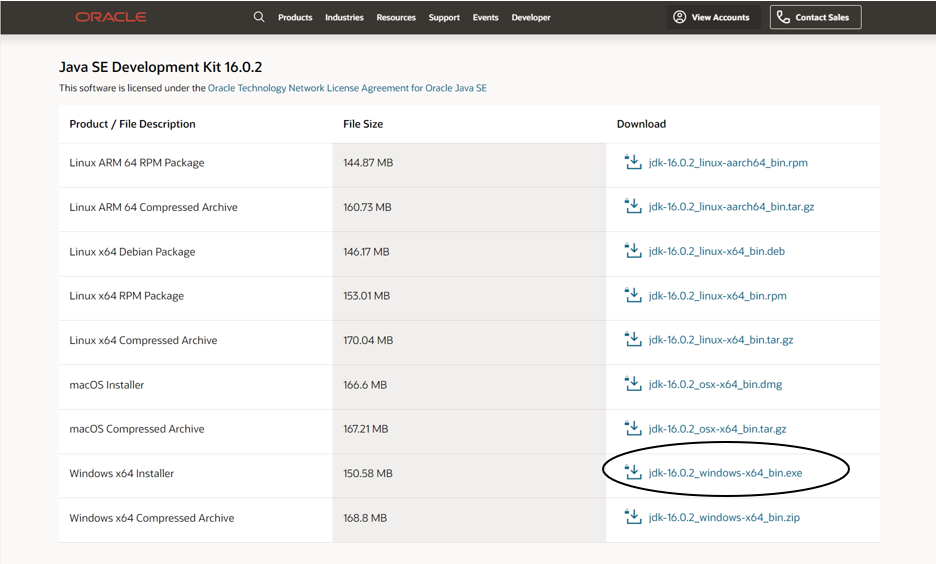Click the phone icon in Contact Sales
The height and width of the screenshot is (564, 936).
(783, 17)
